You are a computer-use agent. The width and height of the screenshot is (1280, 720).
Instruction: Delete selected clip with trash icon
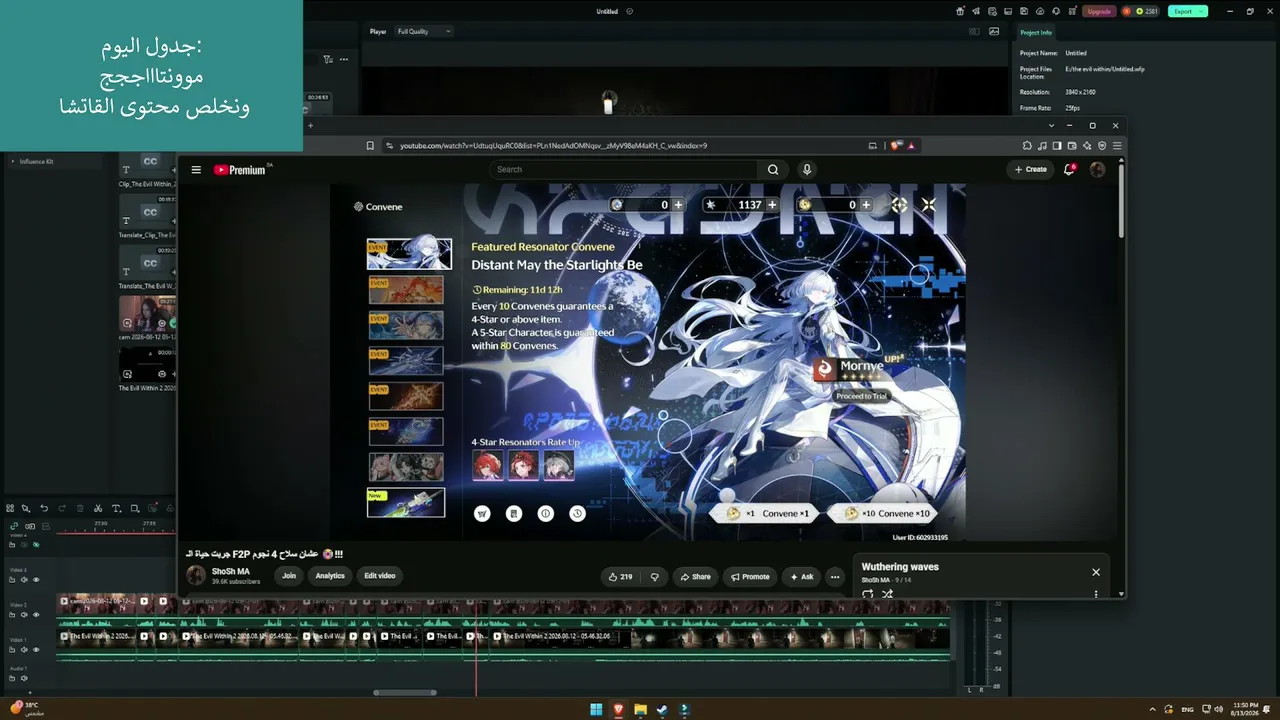click(80, 508)
